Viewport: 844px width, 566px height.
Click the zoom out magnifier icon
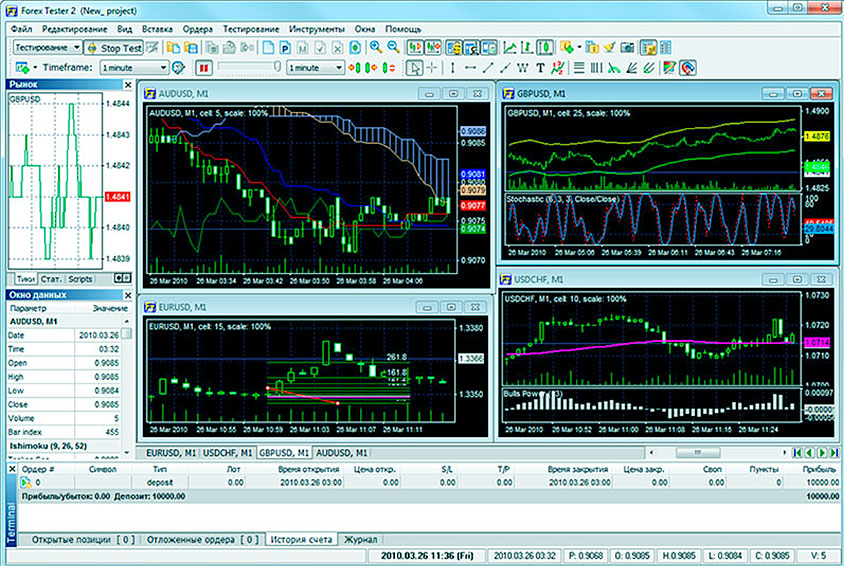[392, 47]
